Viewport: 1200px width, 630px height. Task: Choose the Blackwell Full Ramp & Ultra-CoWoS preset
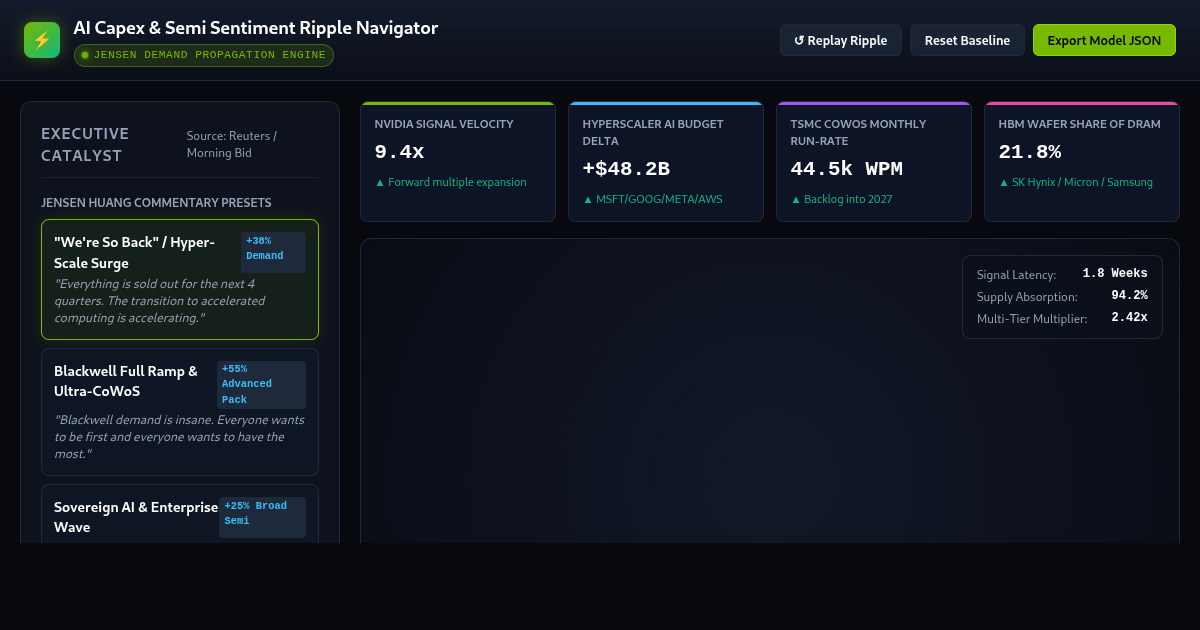coord(180,412)
